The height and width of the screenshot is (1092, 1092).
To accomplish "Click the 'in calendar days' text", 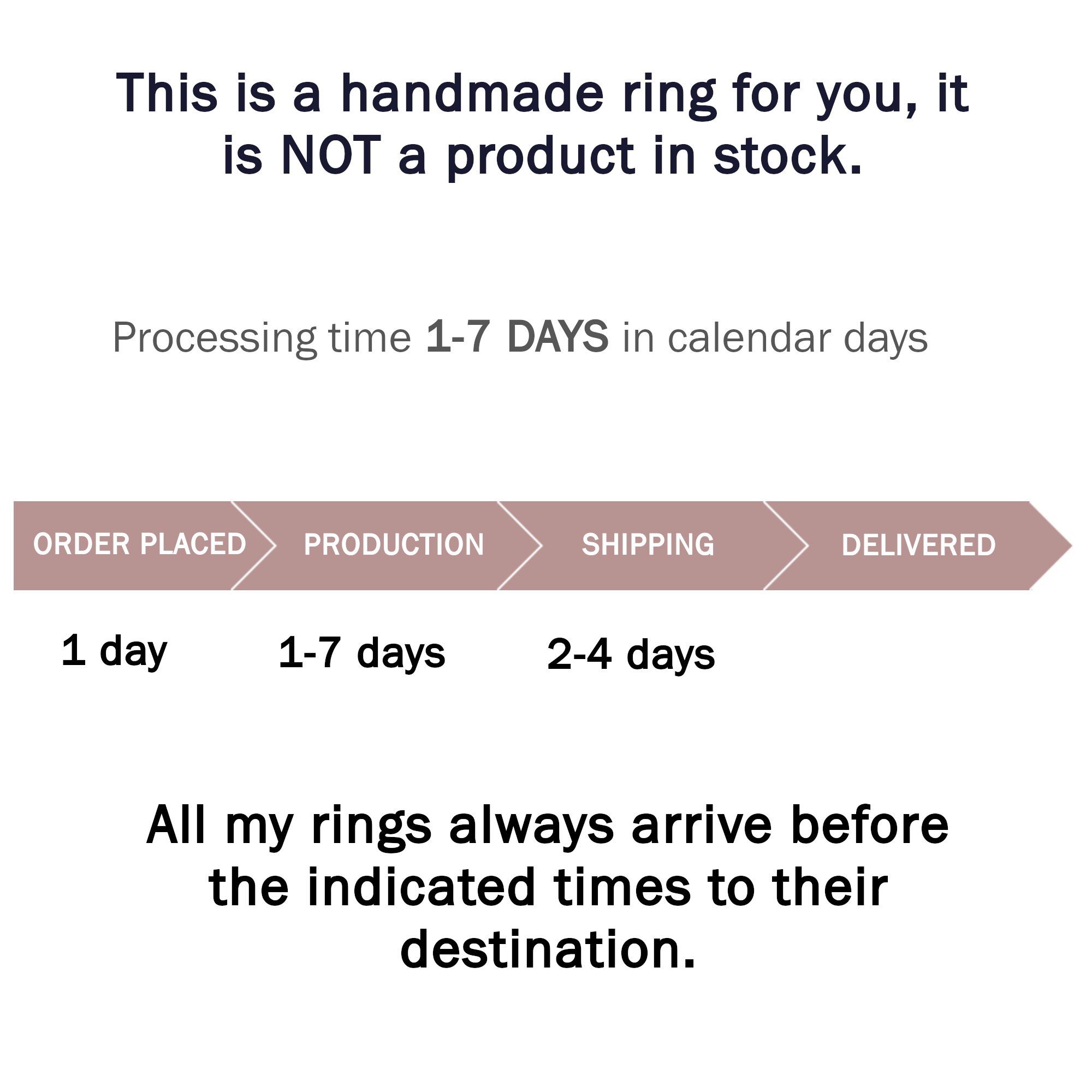I will 775,338.
